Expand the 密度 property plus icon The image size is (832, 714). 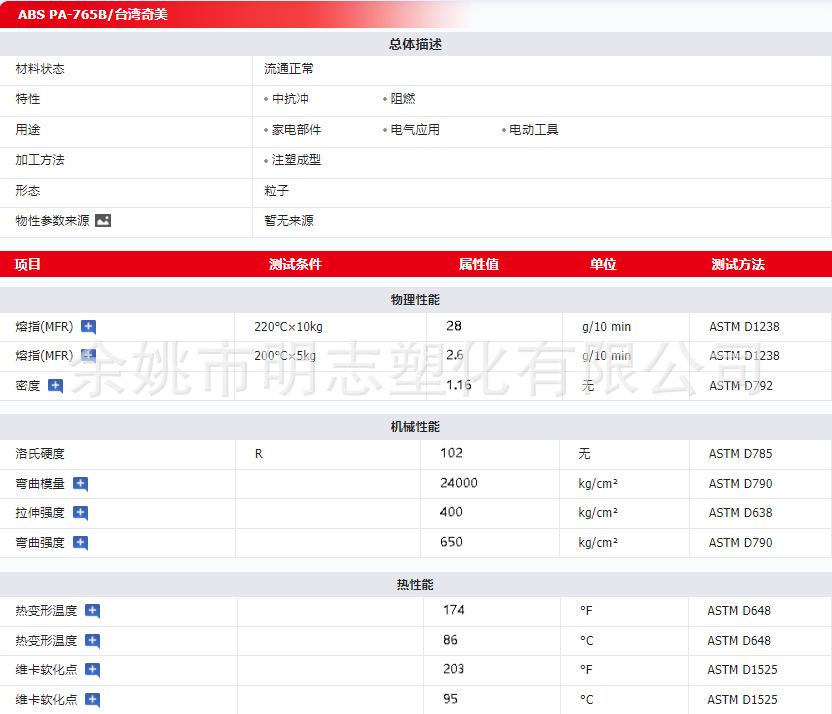pyautogui.click(x=55, y=386)
